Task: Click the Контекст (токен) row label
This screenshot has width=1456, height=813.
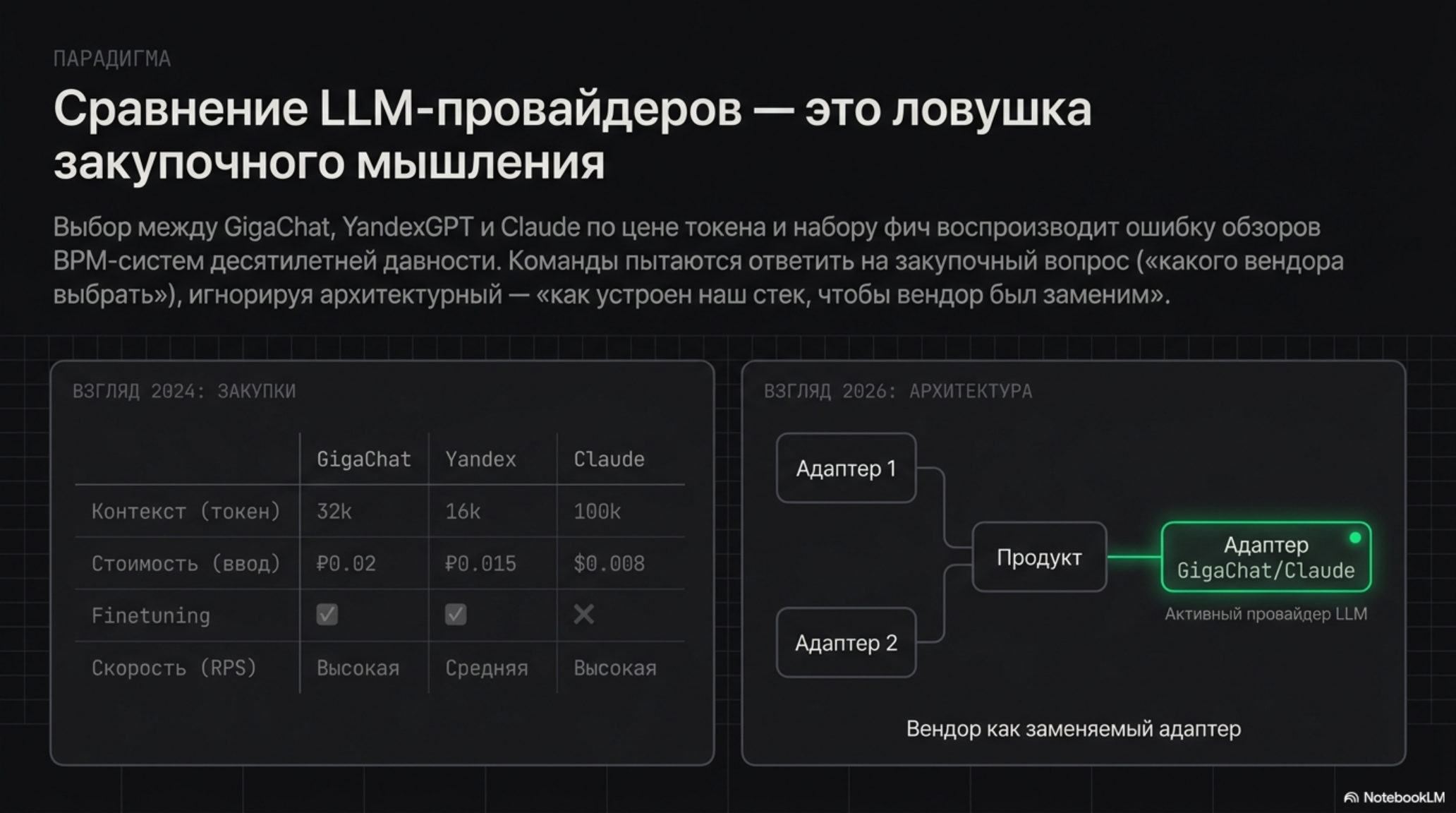Action: coord(186,511)
